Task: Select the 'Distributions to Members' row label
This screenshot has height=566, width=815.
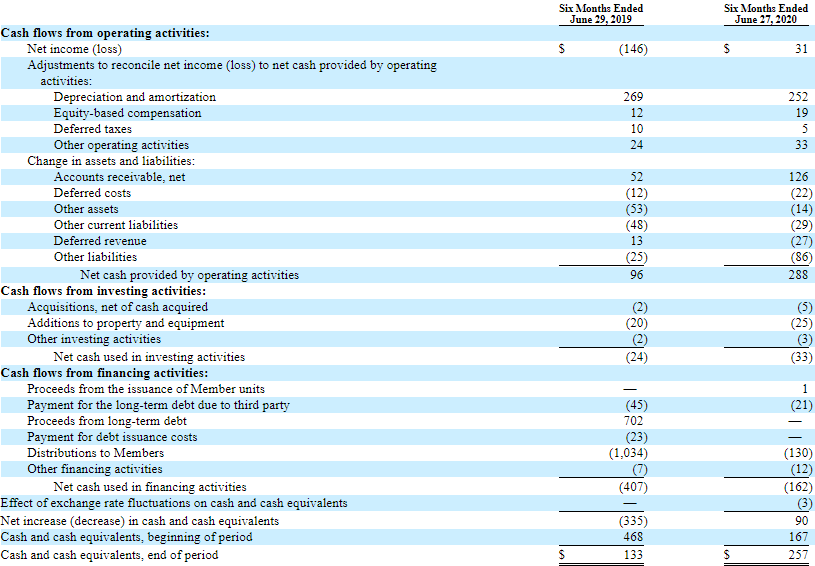Action: (95, 453)
